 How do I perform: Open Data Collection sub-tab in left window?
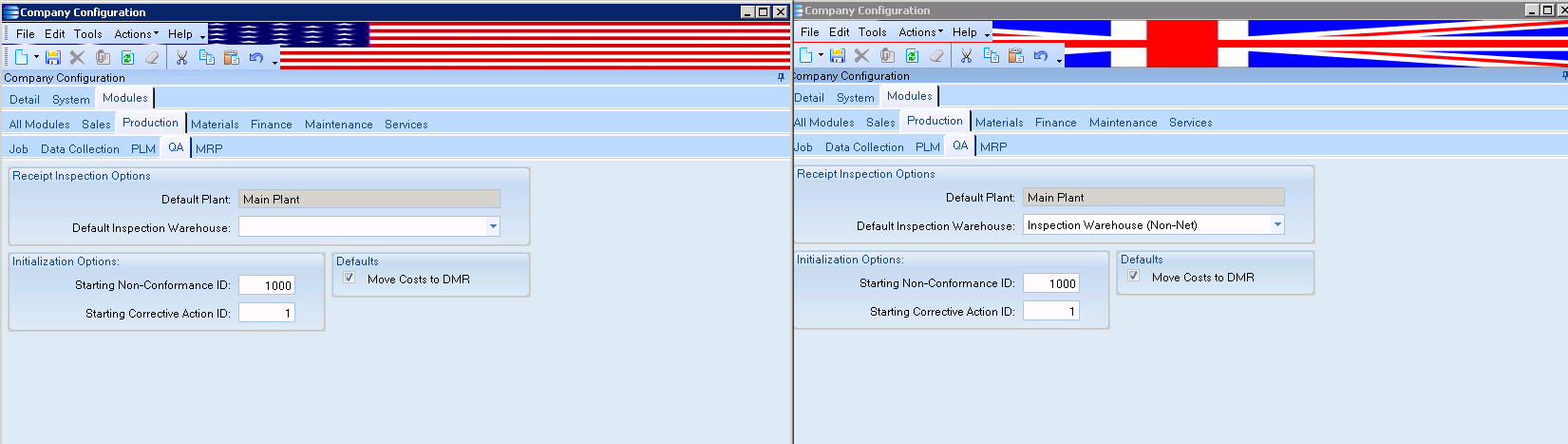pos(80,148)
